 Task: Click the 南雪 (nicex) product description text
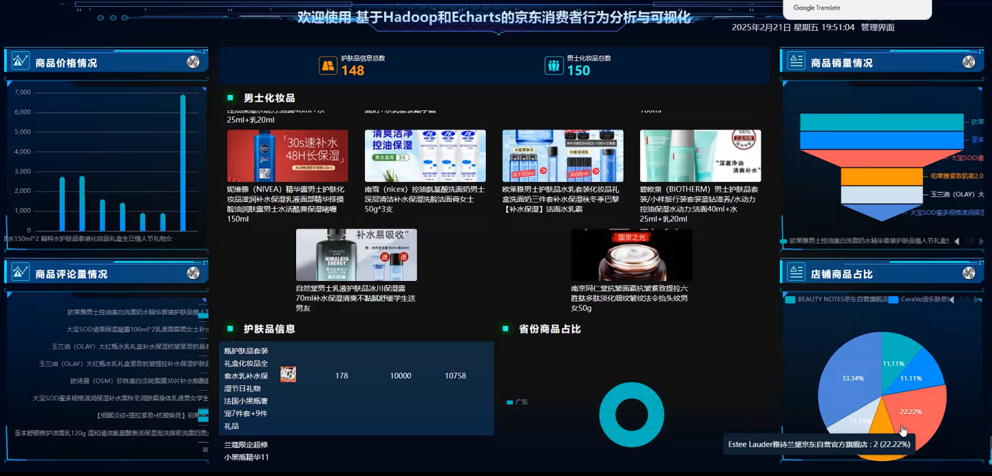425,199
